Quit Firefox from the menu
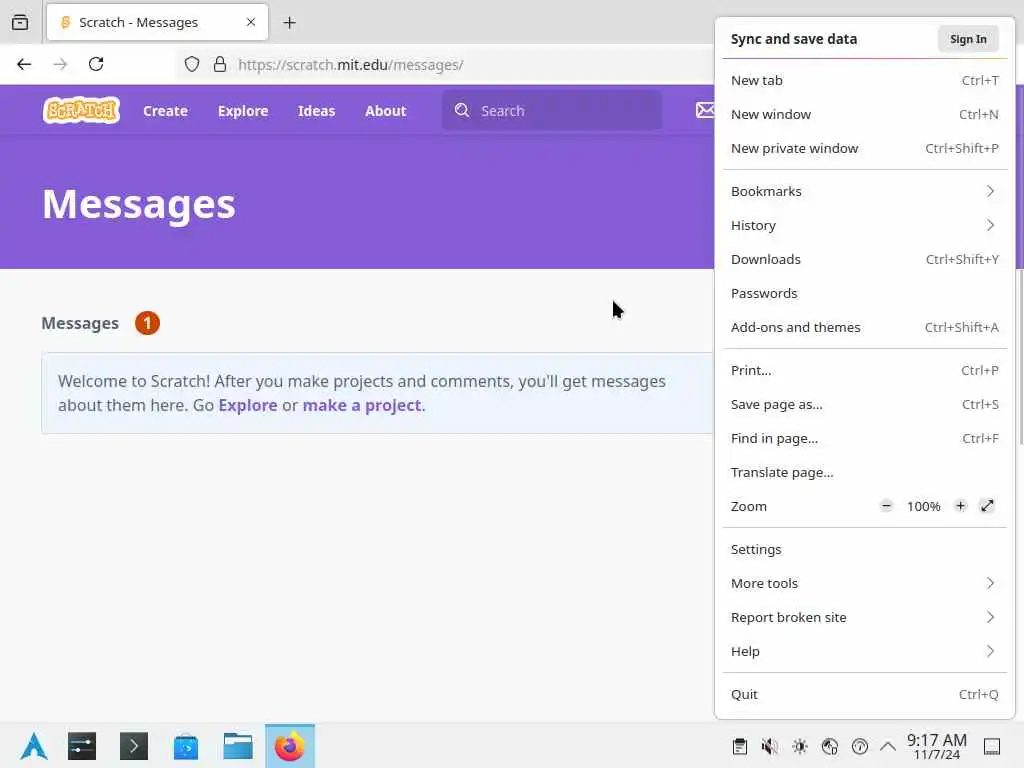 865,694
